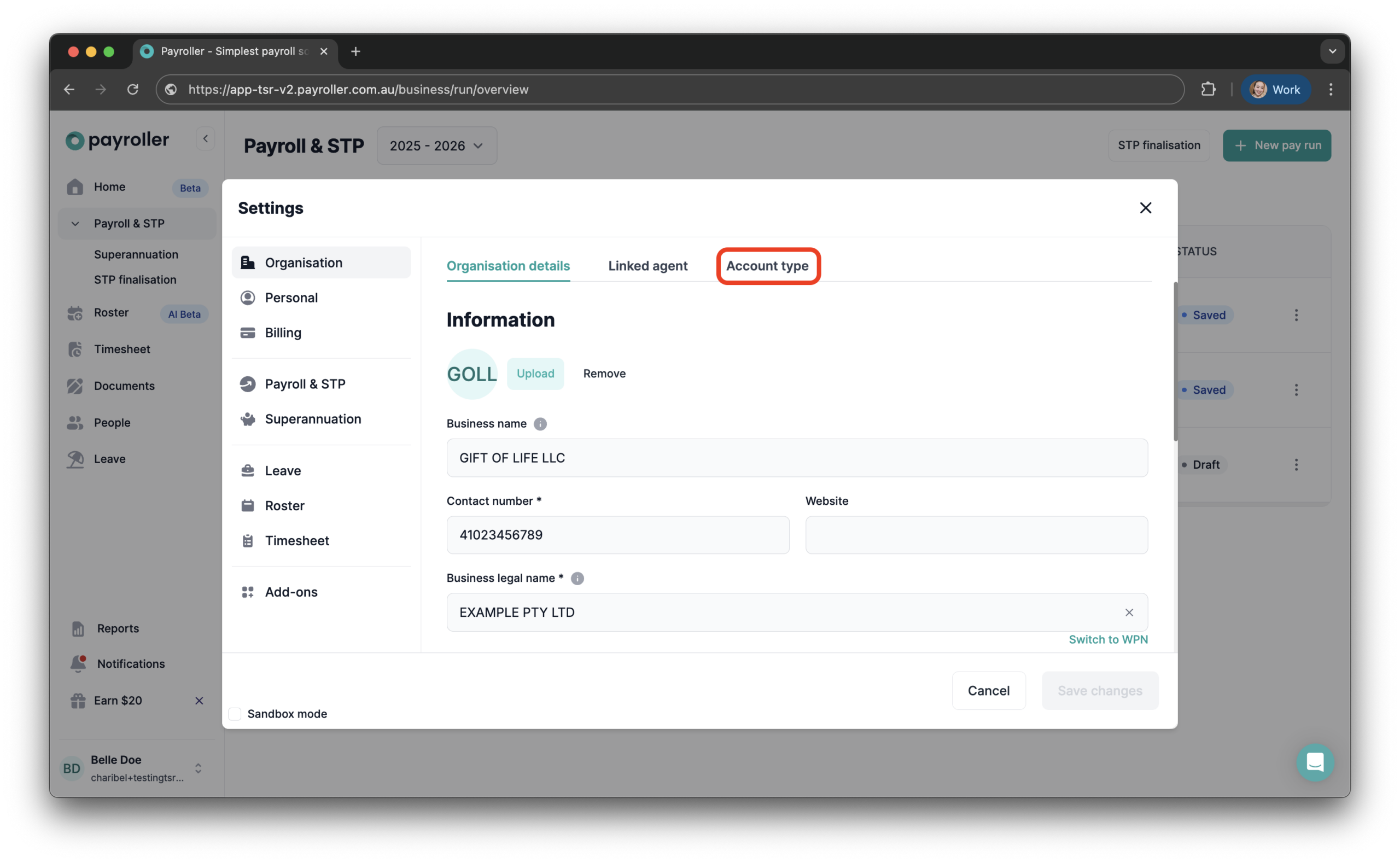Open the Billing settings section

(x=283, y=332)
